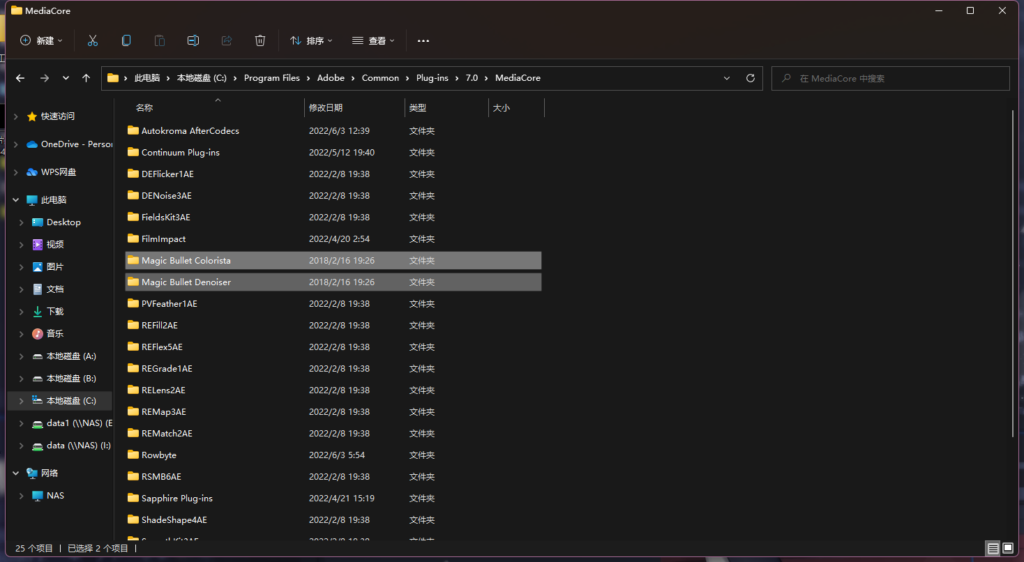Select the DEFlicker1AE folder
This screenshot has height=562, width=1024.
tap(333, 174)
